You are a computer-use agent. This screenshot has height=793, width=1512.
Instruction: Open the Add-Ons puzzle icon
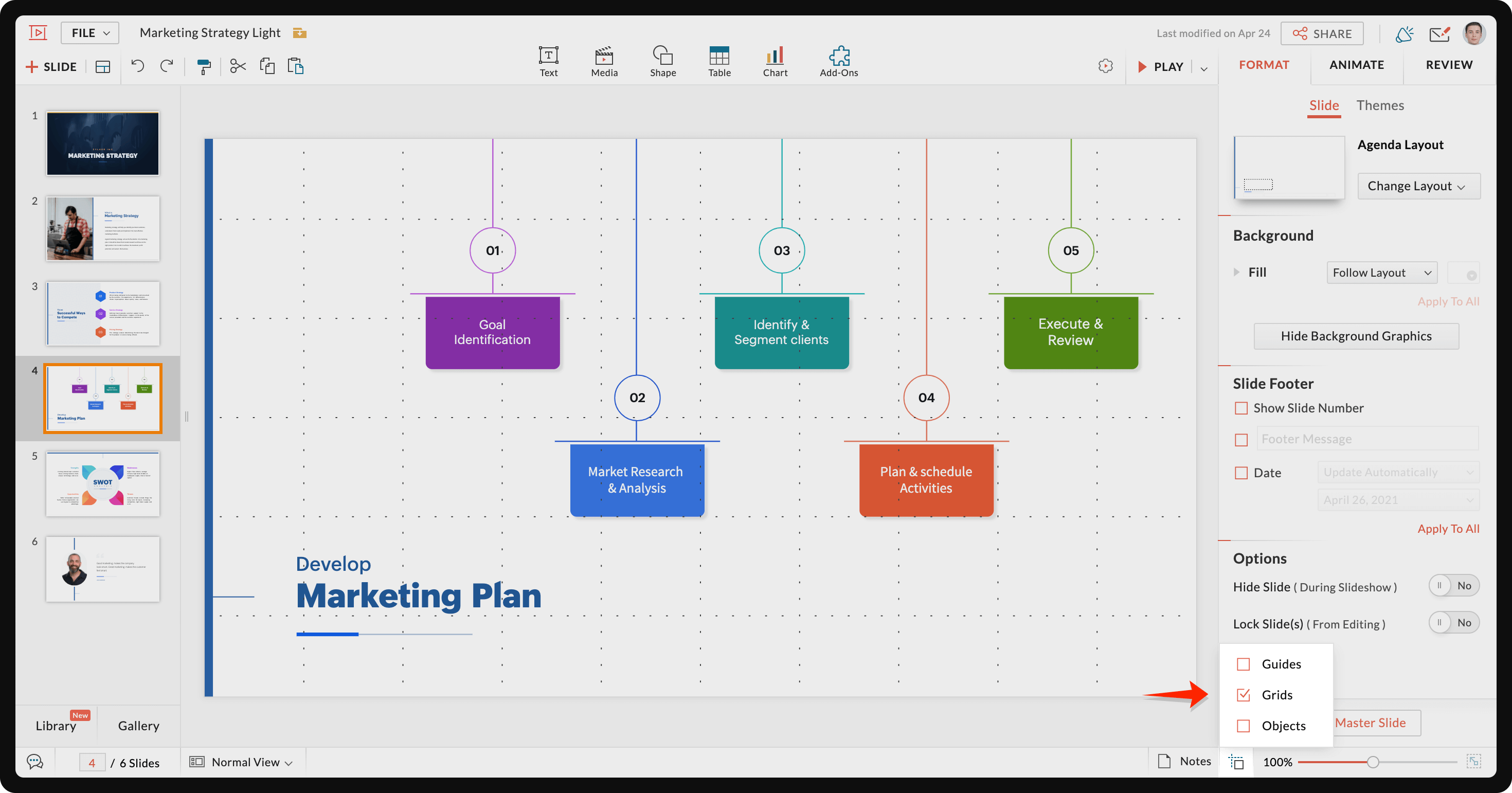coord(838,62)
